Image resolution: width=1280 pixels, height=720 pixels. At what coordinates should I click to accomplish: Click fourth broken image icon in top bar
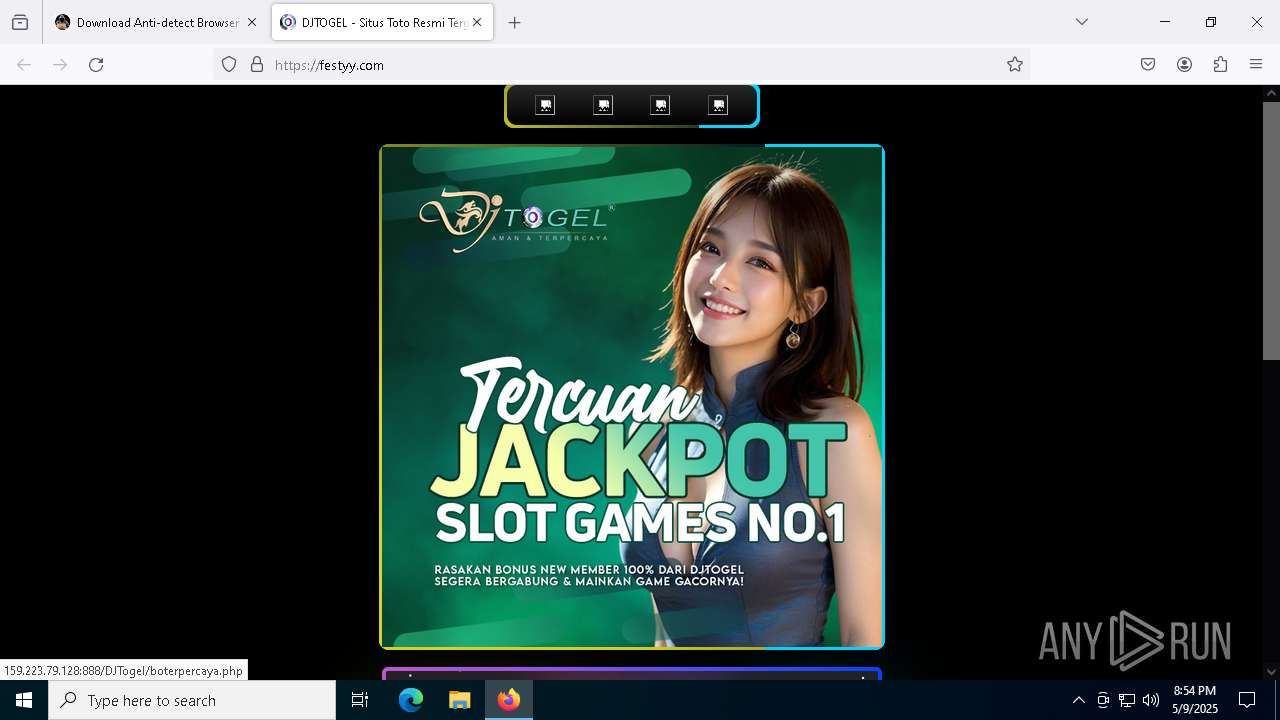718,106
